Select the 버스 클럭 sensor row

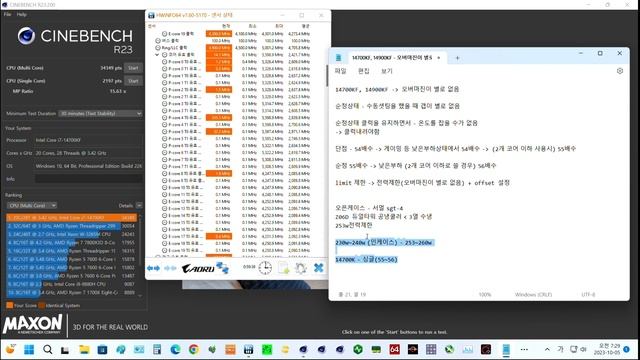click(x=233, y=41)
